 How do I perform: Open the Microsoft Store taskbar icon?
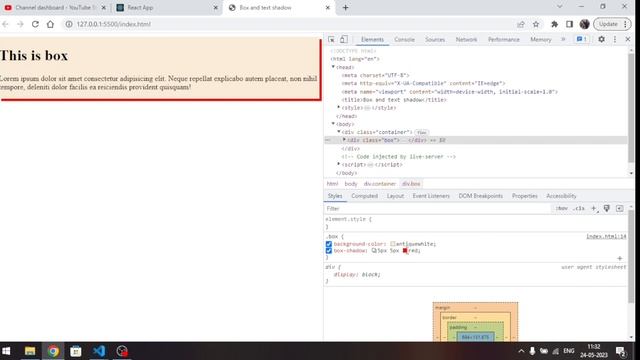pos(76,351)
